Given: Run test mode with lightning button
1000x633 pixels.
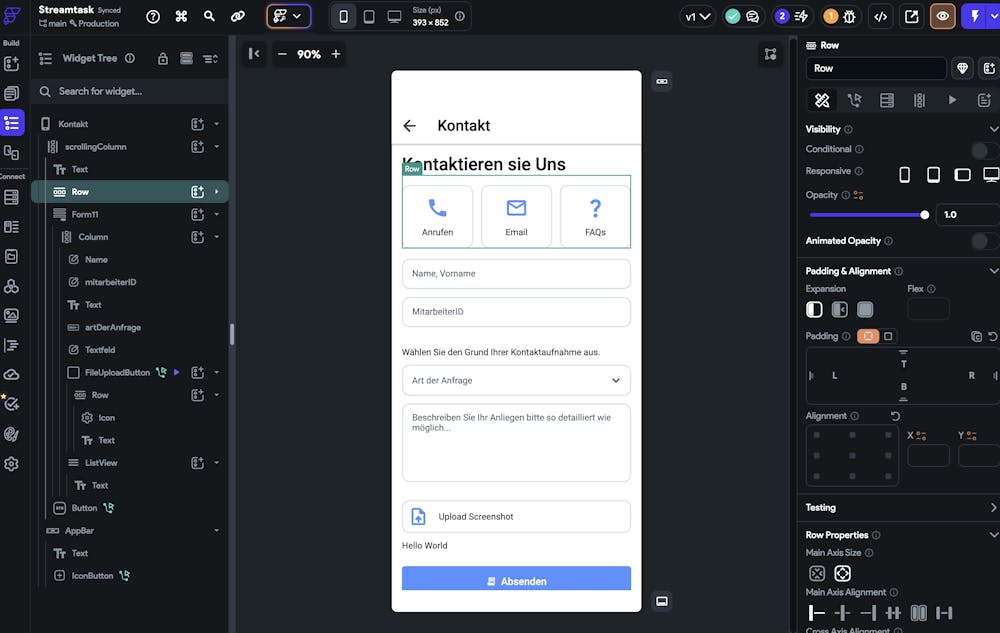Looking at the screenshot, I should pyautogui.click(x=974, y=17).
